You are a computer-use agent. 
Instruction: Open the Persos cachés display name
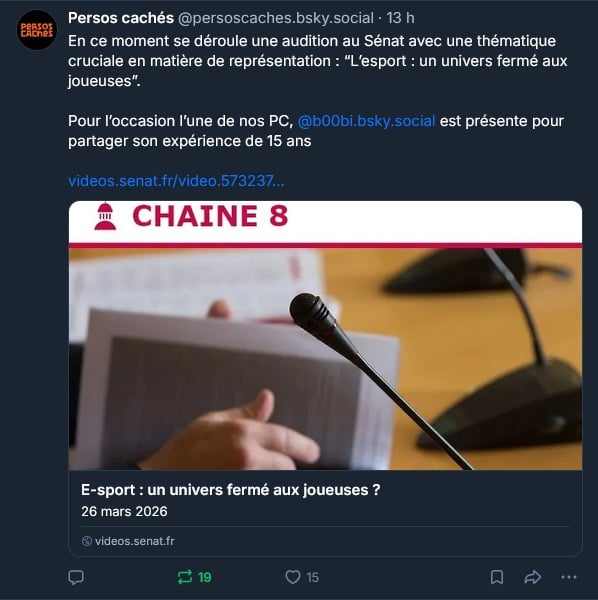121,18
